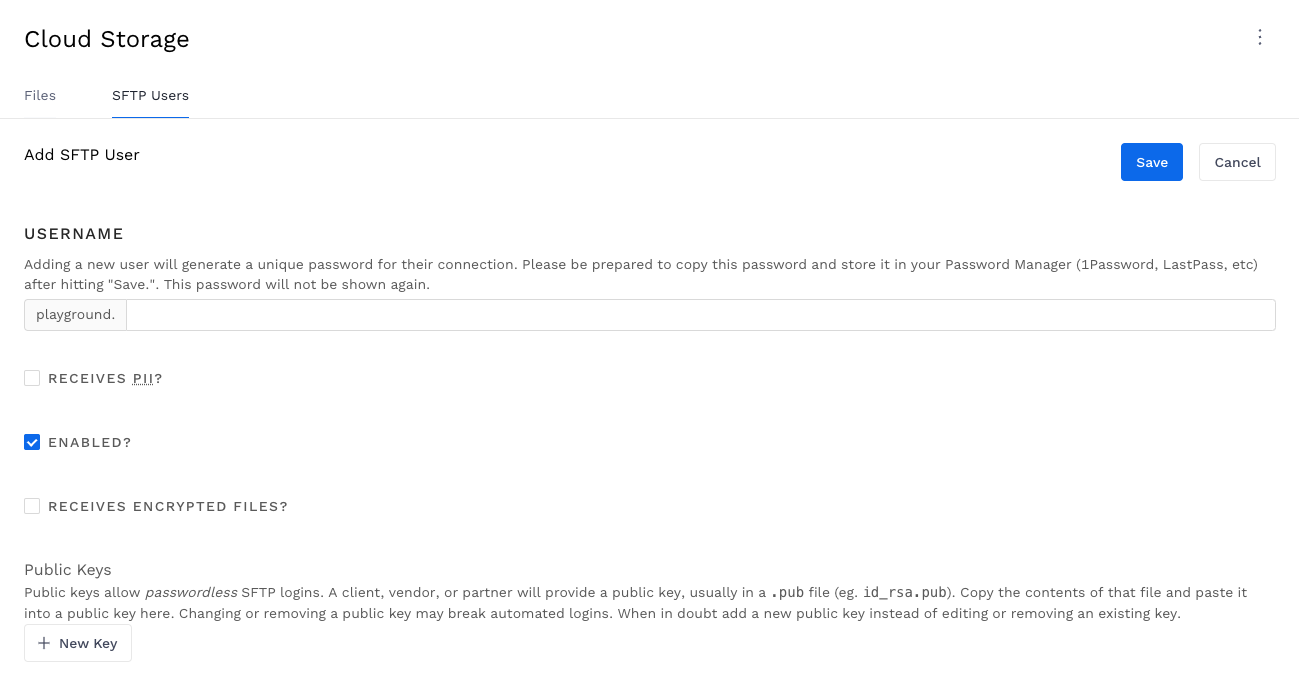1299x685 pixels.
Task: Select the SFTP Users tab
Action: click(150, 95)
